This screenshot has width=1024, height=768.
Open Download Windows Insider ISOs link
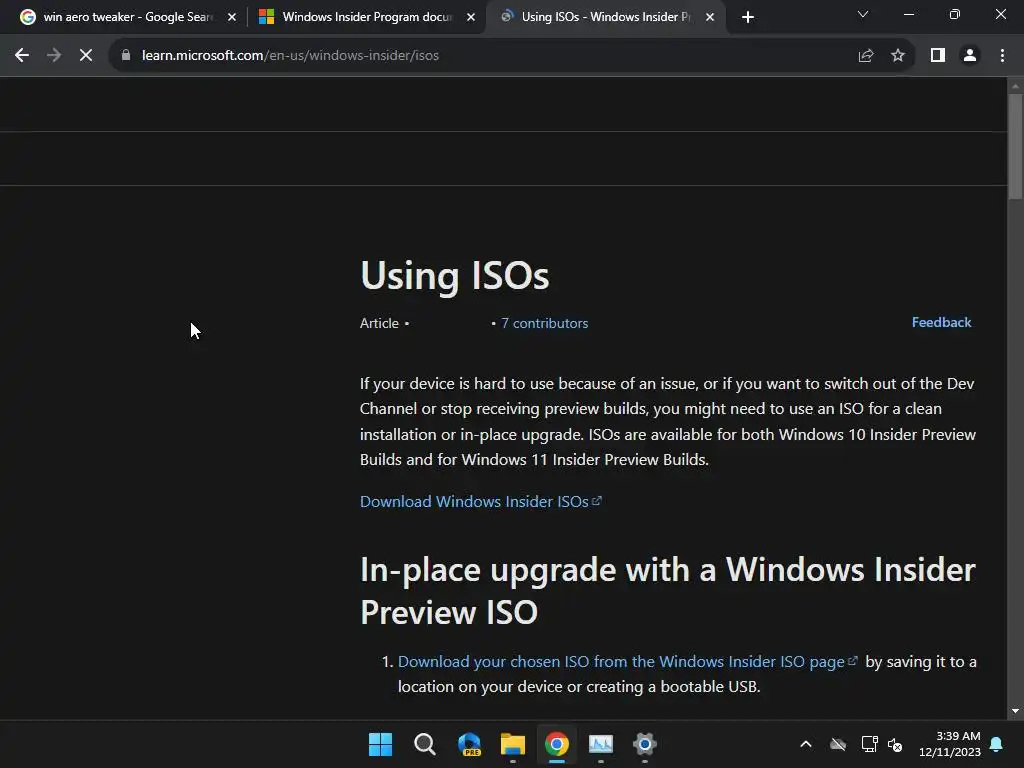tap(481, 502)
